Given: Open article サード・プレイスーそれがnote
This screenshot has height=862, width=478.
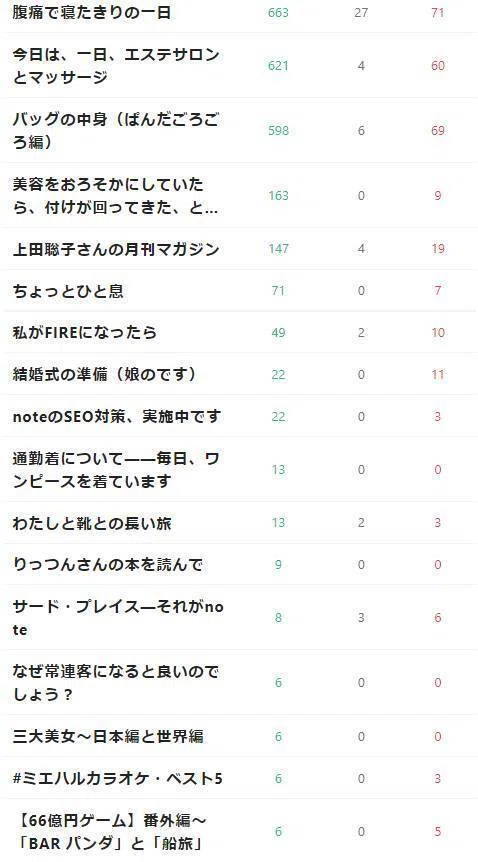Looking at the screenshot, I should coord(118,618).
